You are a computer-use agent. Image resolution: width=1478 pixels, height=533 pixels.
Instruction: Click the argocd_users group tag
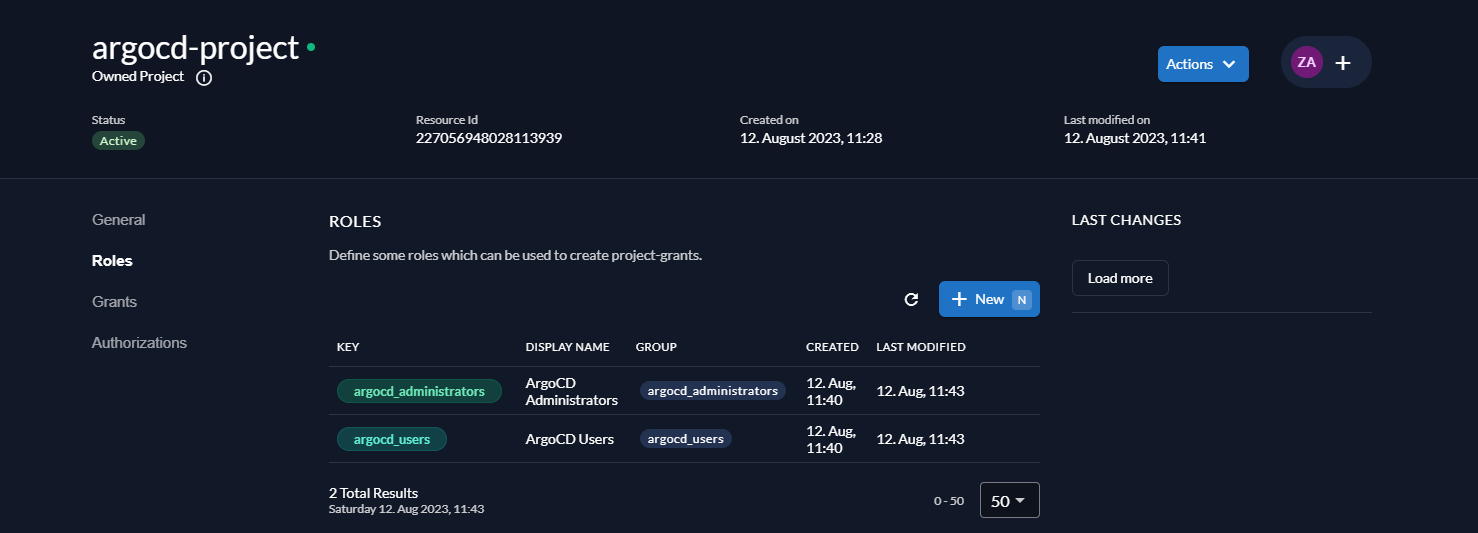point(685,439)
